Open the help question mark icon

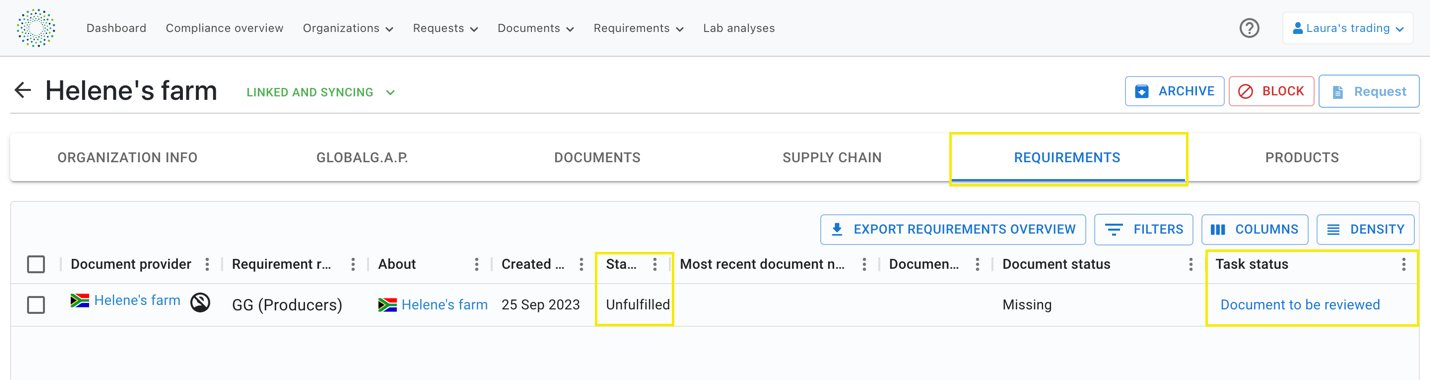coord(1249,28)
